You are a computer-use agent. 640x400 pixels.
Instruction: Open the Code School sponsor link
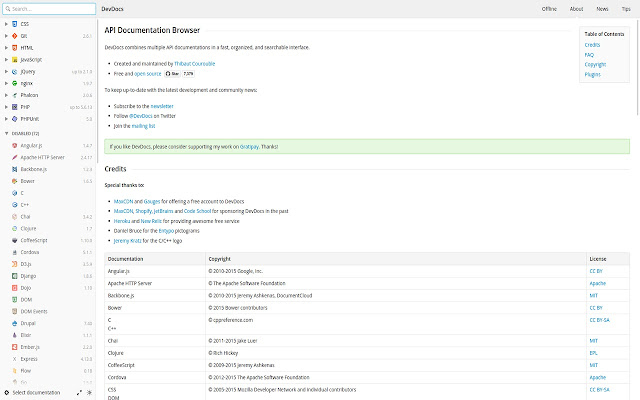coord(198,211)
